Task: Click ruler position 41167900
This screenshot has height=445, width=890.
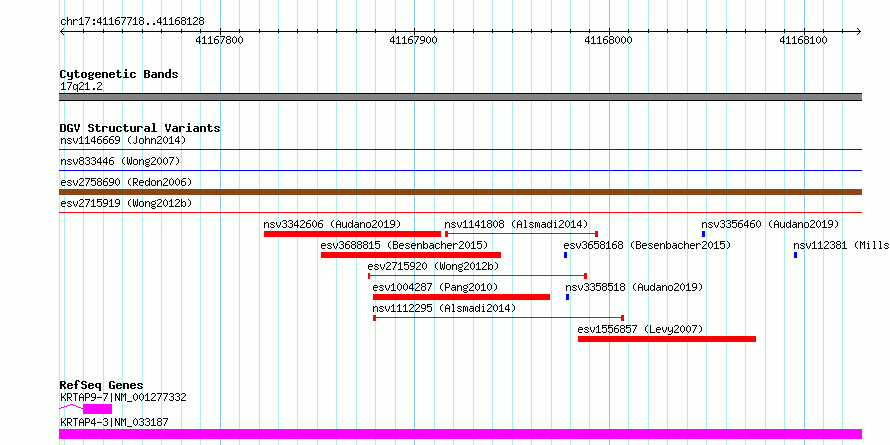Action: (x=413, y=40)
